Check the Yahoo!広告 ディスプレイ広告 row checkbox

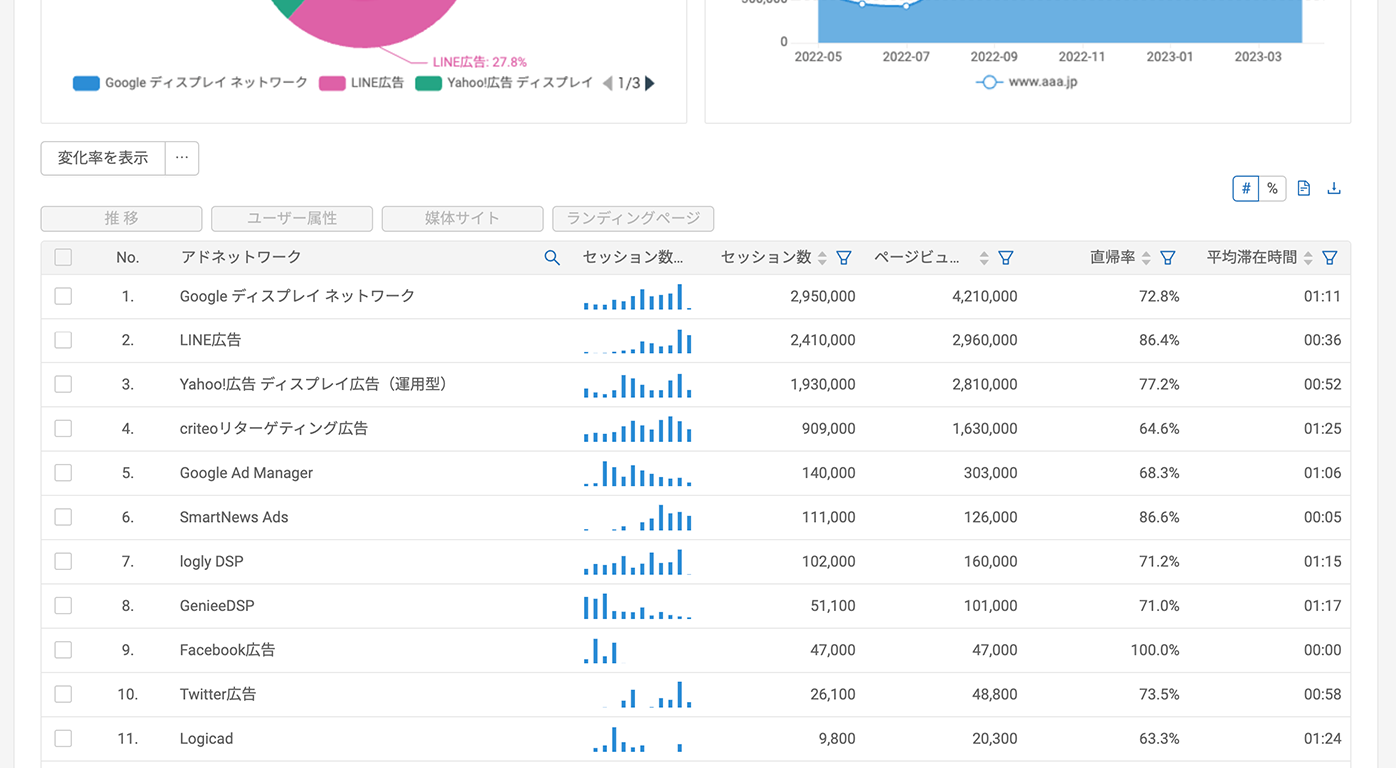click(63, 384)
